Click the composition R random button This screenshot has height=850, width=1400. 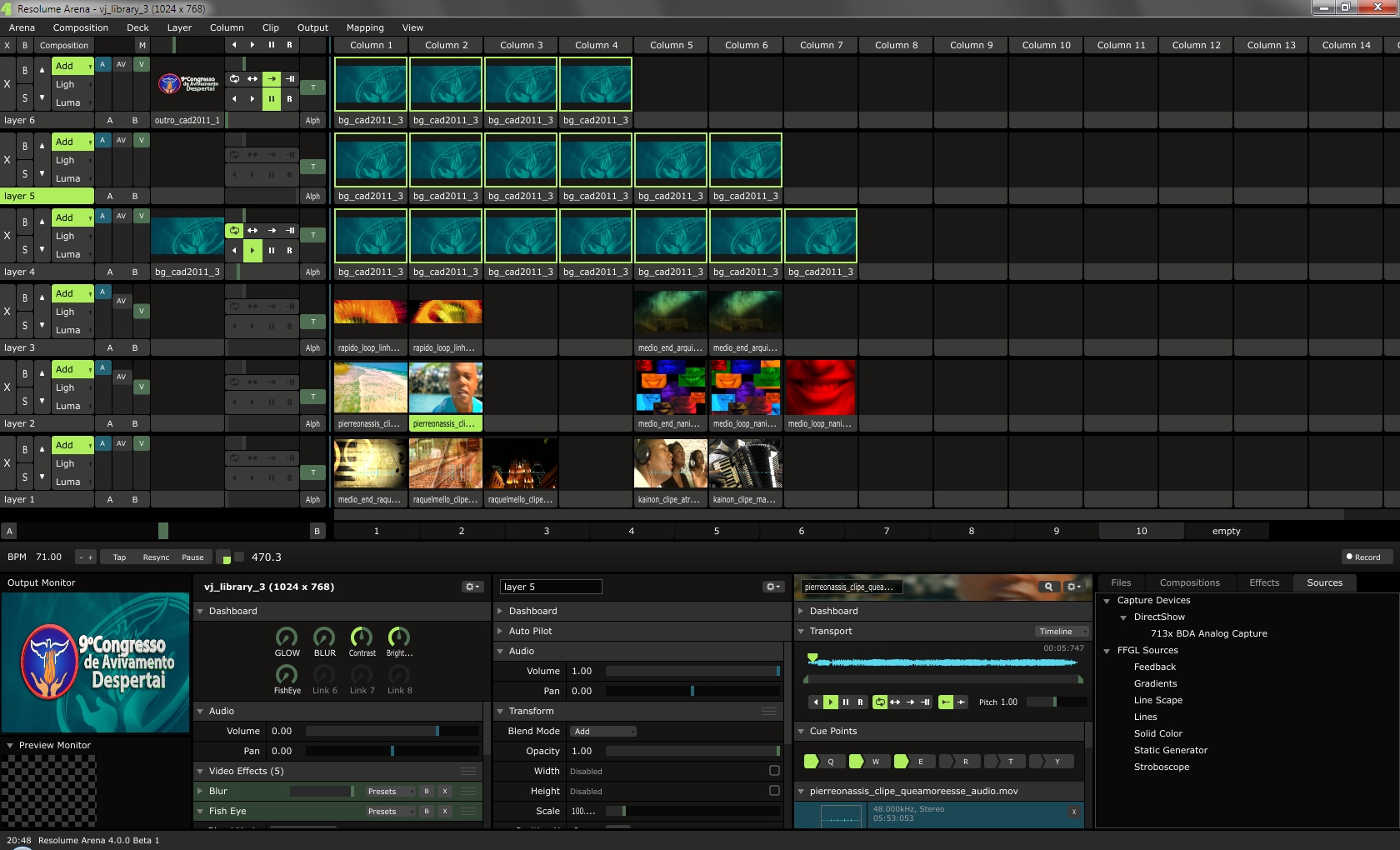(289, 45)
